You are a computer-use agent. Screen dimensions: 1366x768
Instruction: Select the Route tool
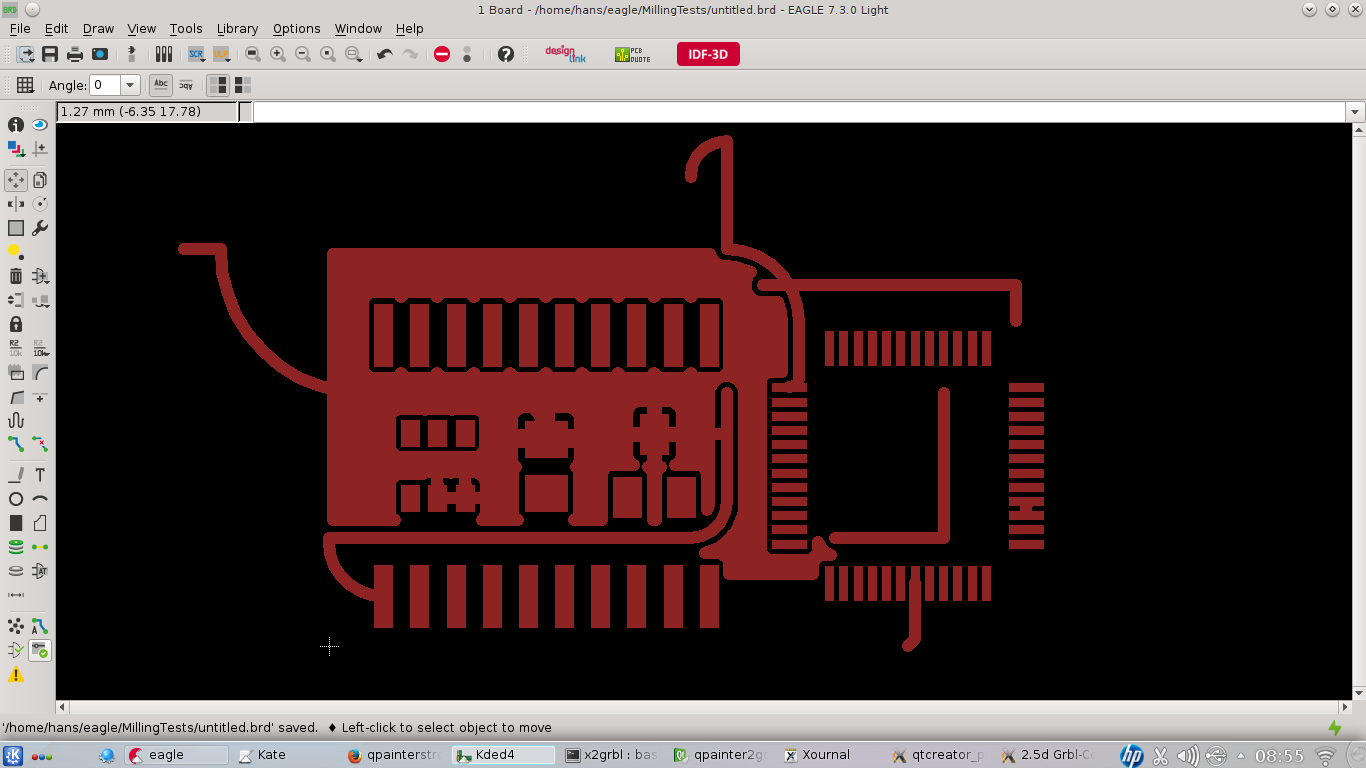(x=16, y=444)
